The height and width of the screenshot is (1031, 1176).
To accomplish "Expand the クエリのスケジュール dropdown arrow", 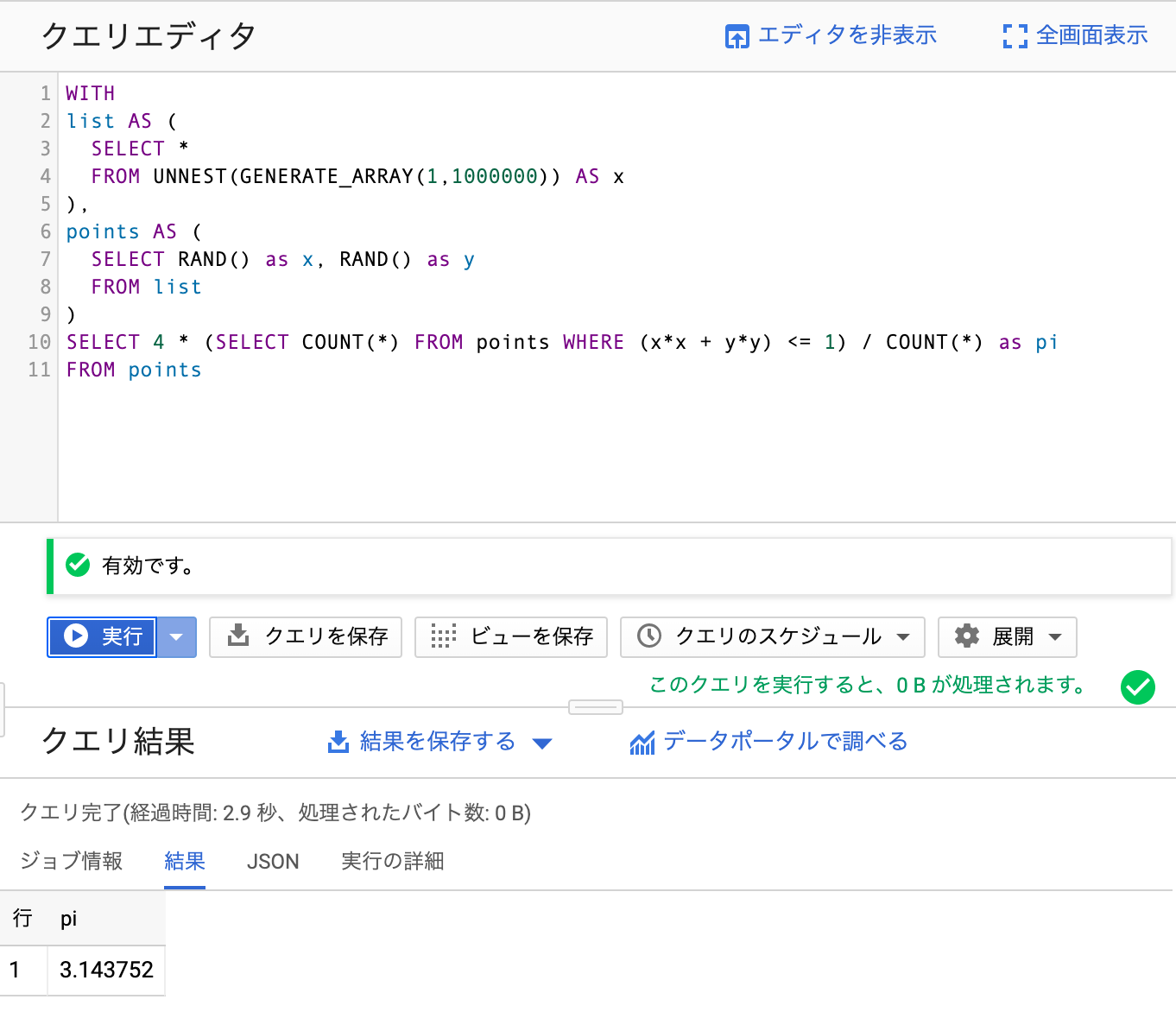I will coord(903,637).
